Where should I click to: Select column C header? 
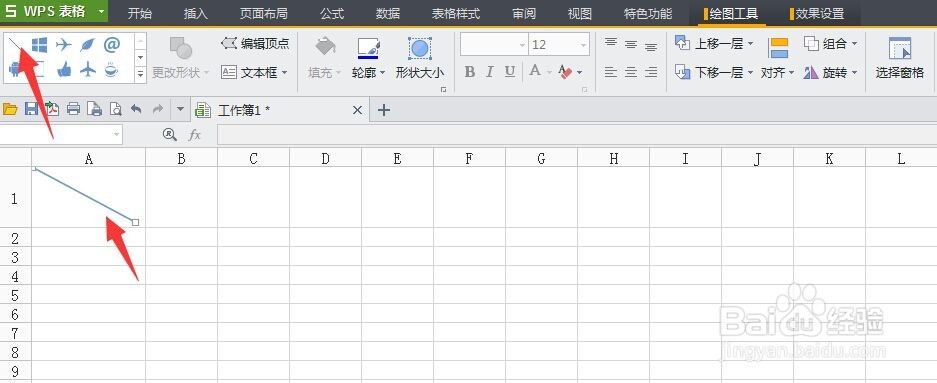pyautogui.click(x=253, y=158)
